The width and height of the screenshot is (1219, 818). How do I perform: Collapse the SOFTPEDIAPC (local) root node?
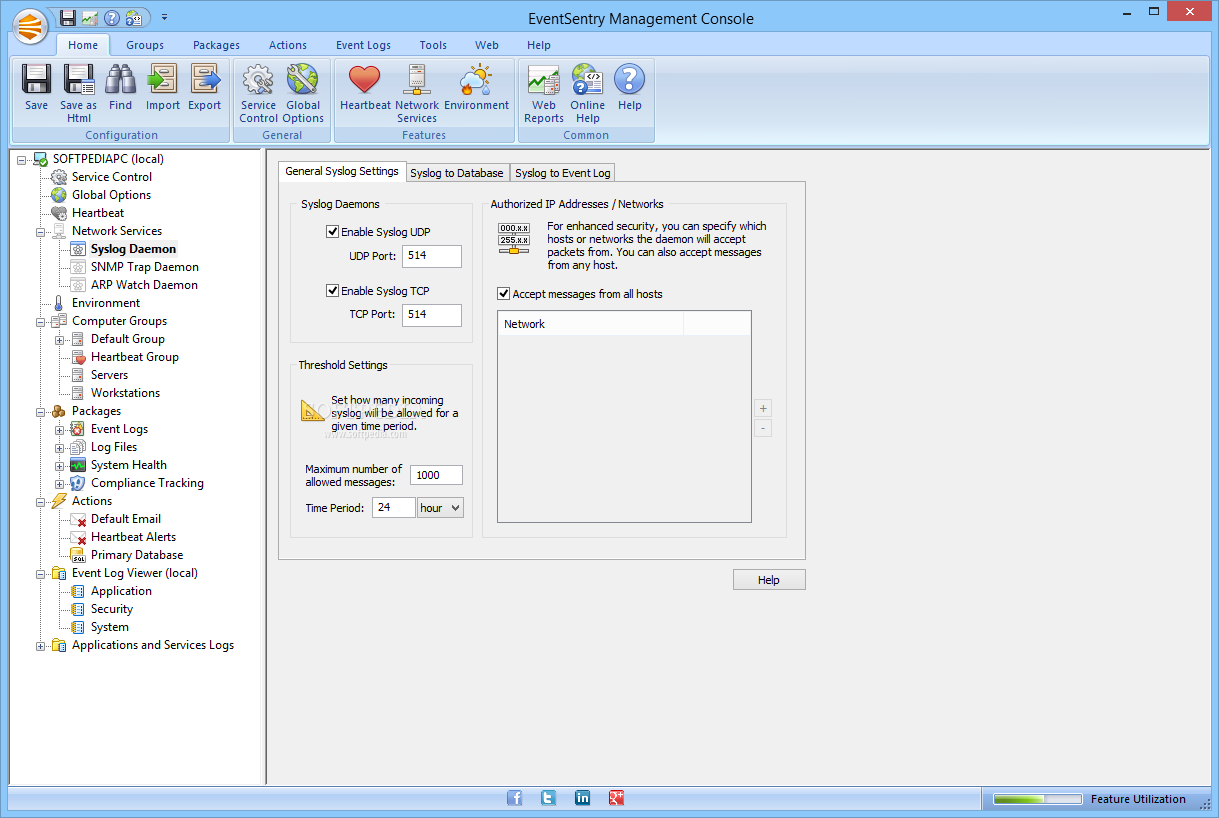pyautogui.click(x=22, y=159)
